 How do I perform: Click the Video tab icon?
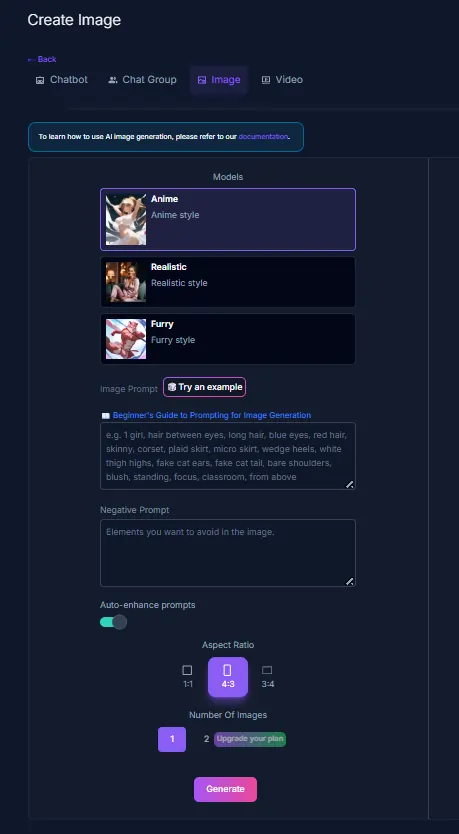[x=265, y=80]
